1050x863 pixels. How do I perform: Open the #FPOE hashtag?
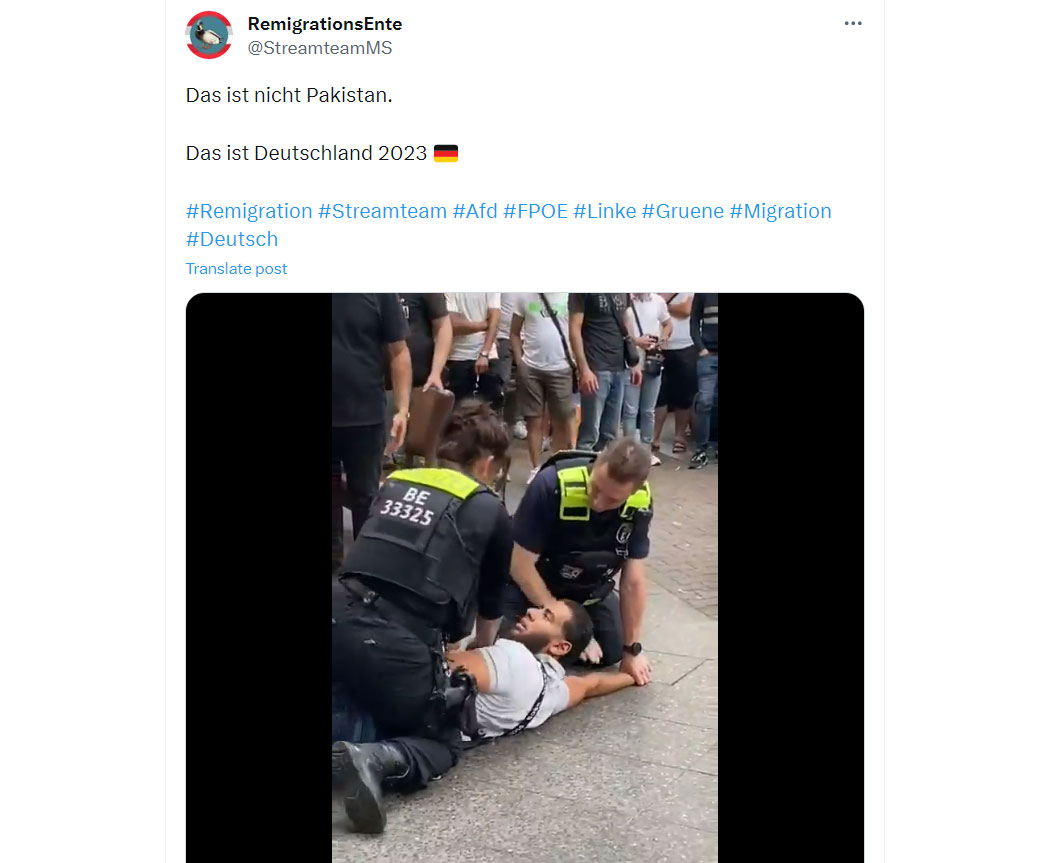535,211
